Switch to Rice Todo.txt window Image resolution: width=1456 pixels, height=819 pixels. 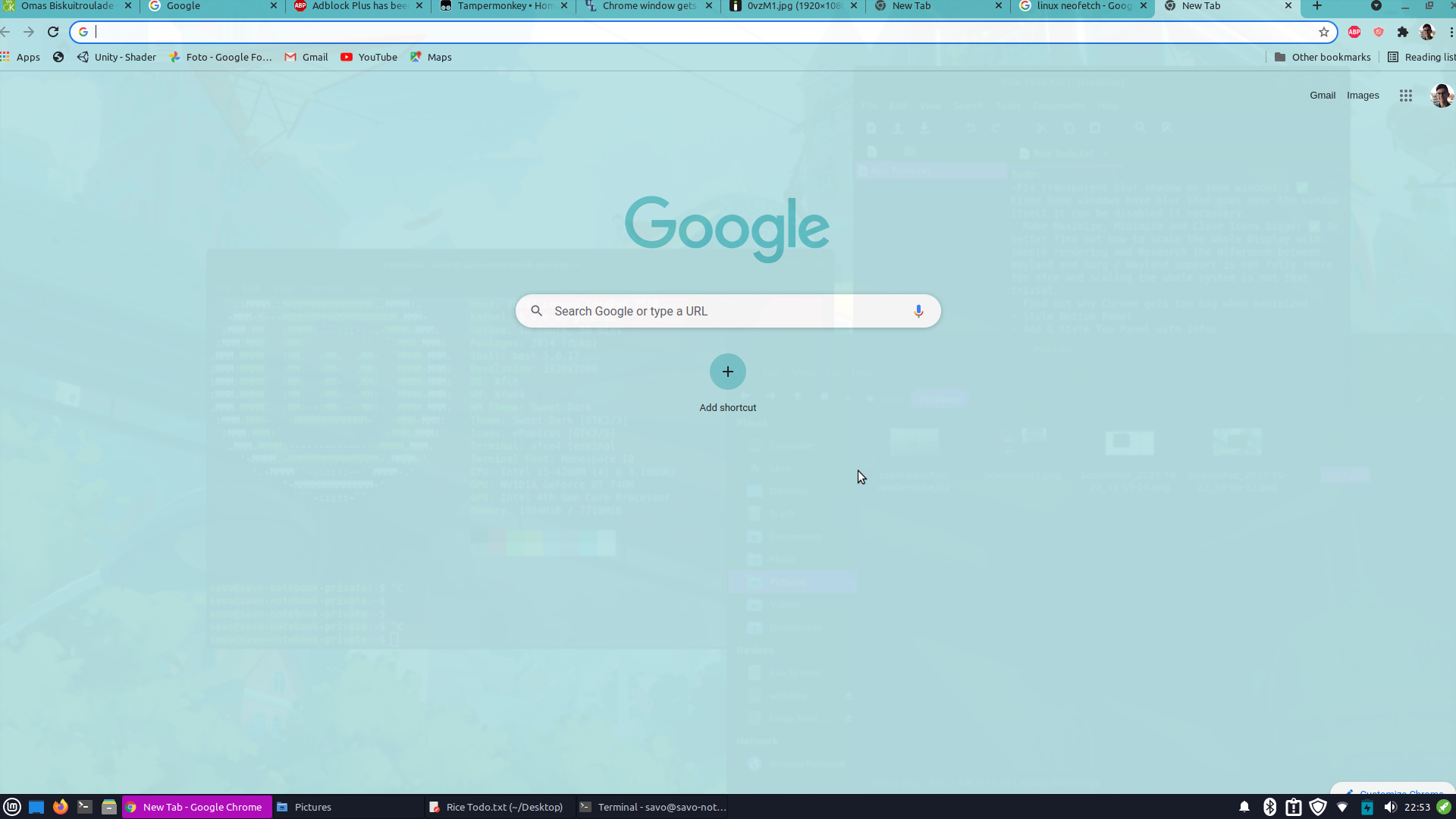point(499,807)
